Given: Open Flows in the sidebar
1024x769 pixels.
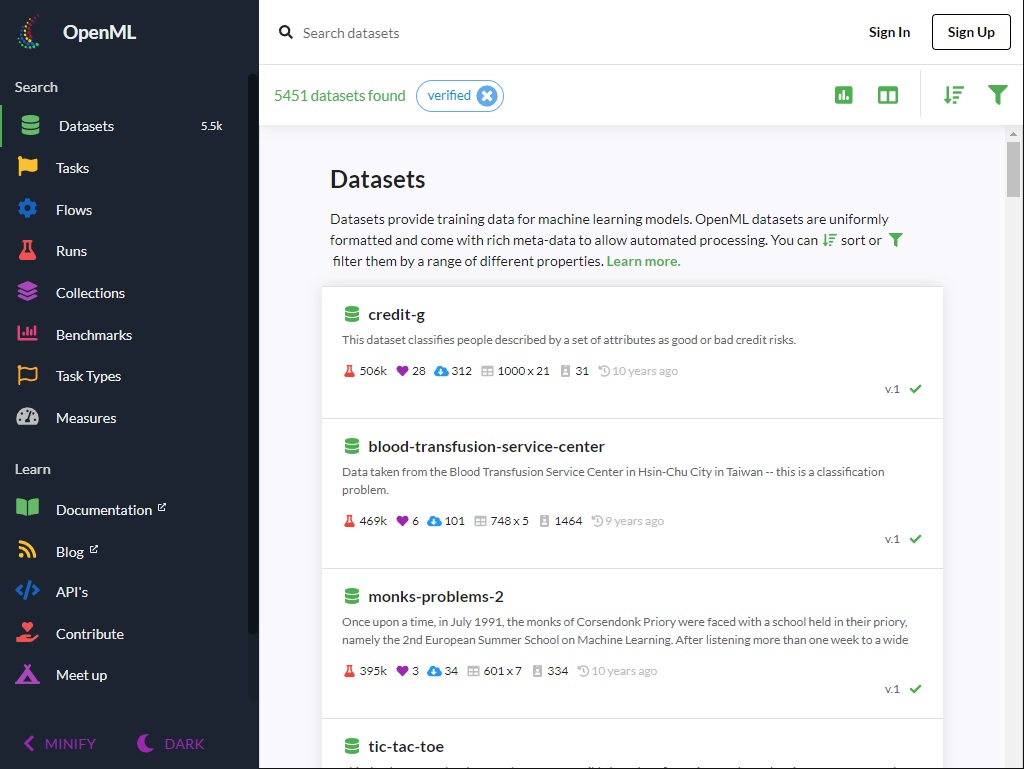Looking at the screenshot, I should click(124, 210).
